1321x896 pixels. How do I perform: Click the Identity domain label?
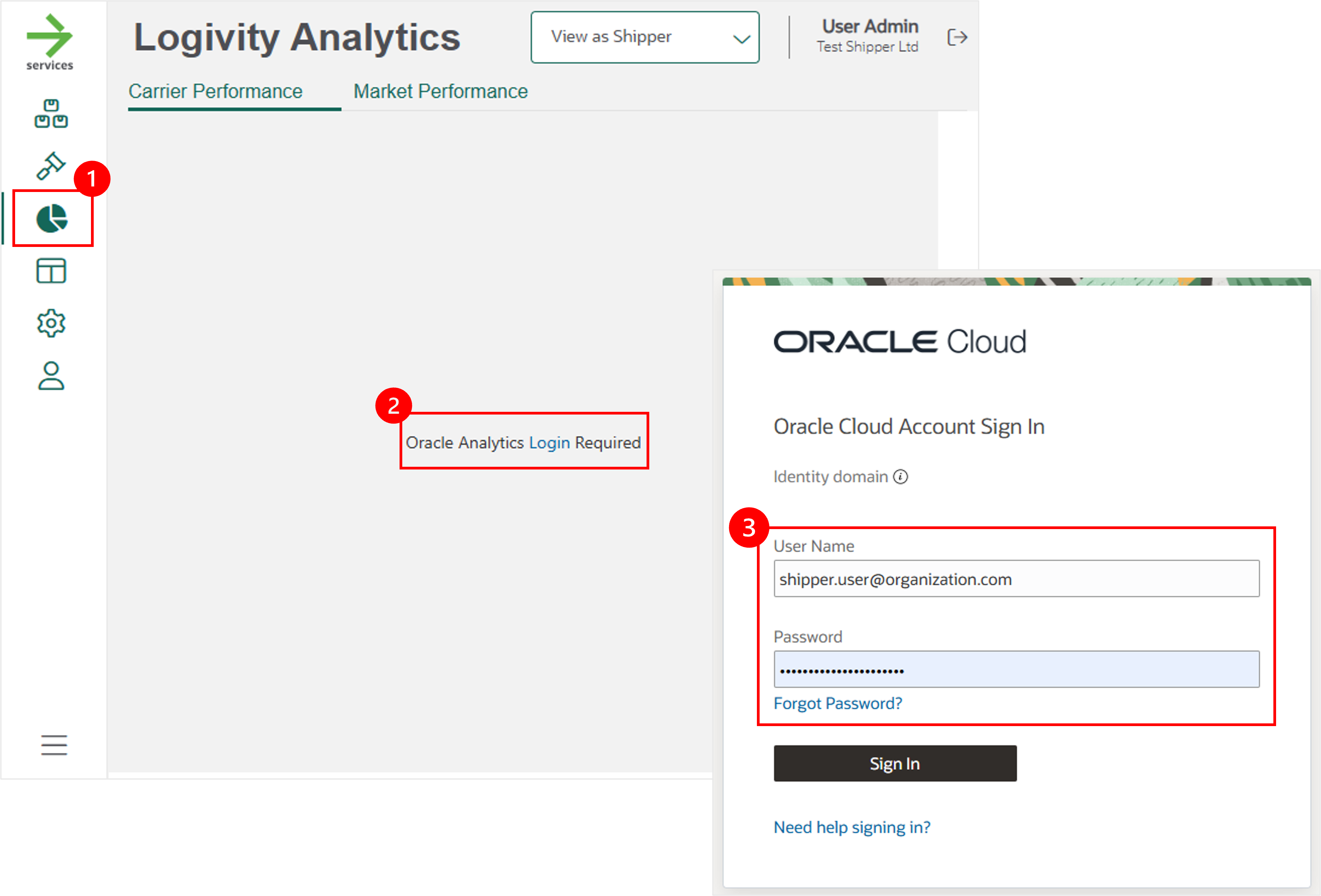tap(830, 477)
